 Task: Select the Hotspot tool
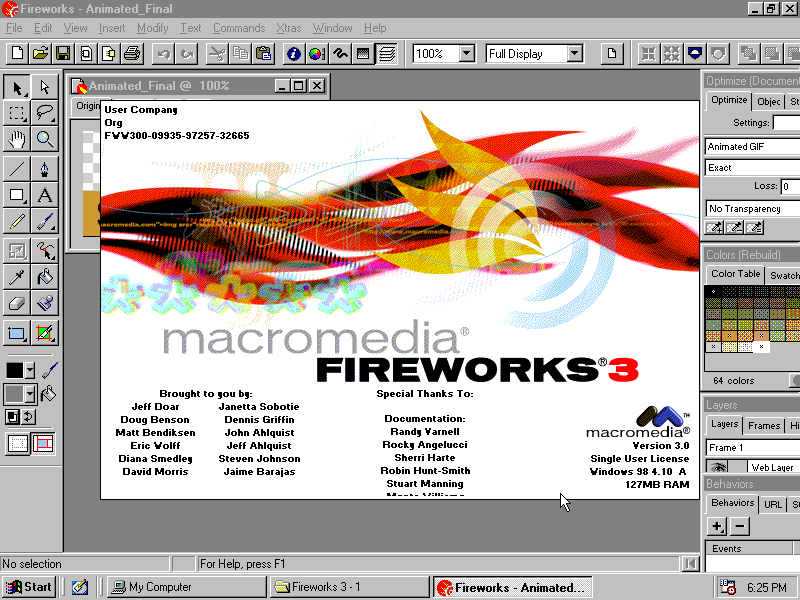17,334
